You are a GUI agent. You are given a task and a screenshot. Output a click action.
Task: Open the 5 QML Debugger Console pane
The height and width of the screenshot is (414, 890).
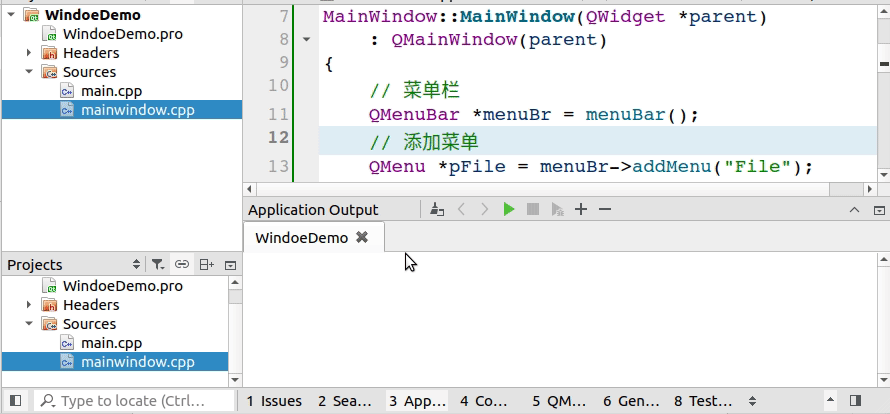[559, 401]
